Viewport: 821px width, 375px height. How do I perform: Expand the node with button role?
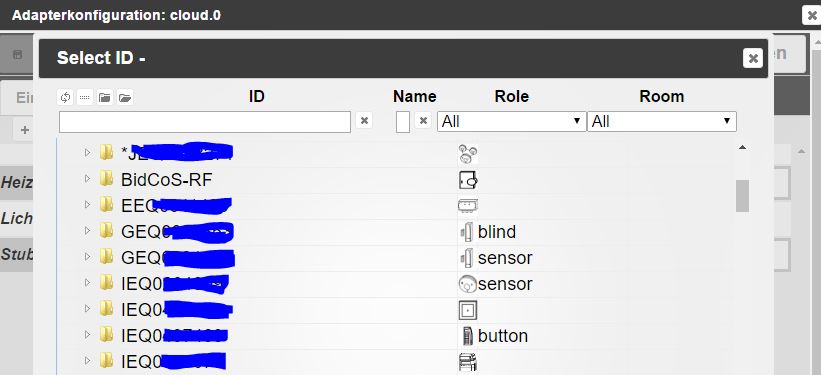tap(87, 334)
